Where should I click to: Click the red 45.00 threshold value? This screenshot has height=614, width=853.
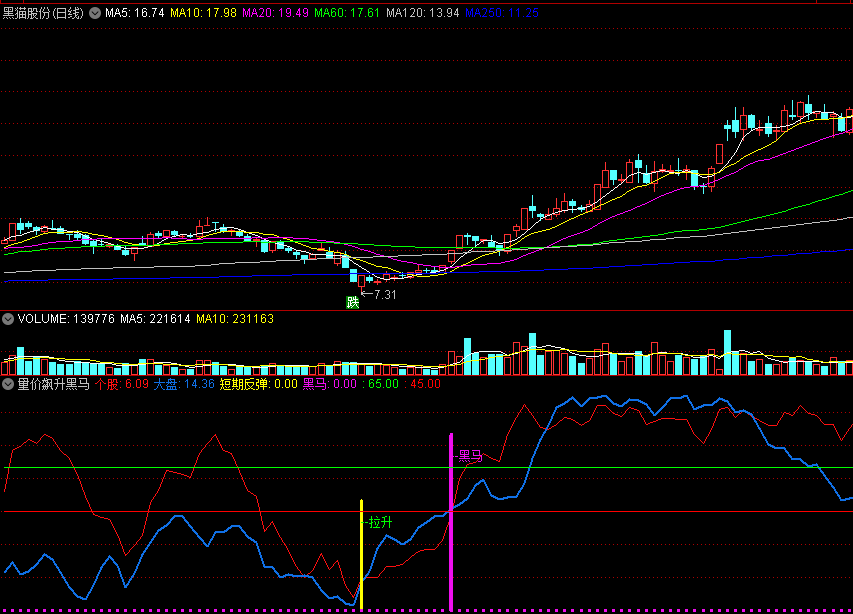coord(425,384)
